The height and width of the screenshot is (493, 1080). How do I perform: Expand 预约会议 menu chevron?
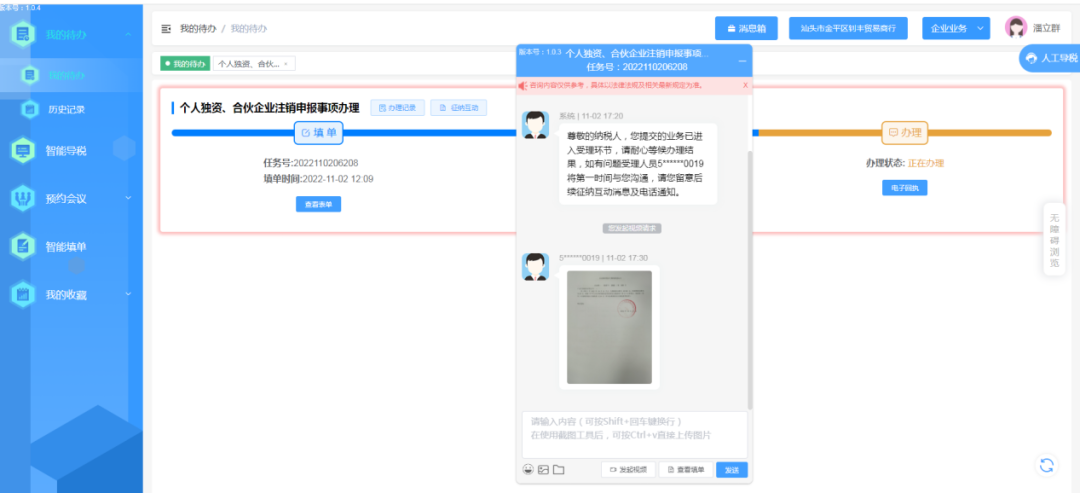[129, 198]
